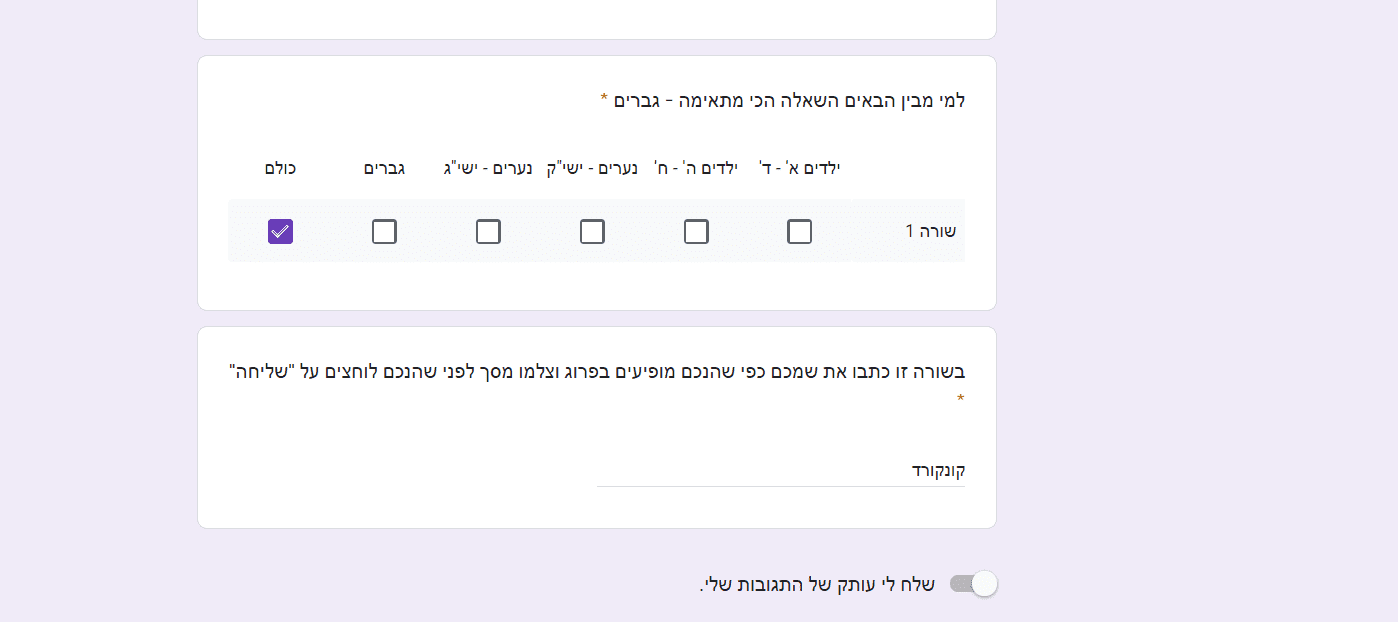Click the "נערים - ישי"ק" column label
Screen dimensions: 1398x622
[x=592, y=168]
